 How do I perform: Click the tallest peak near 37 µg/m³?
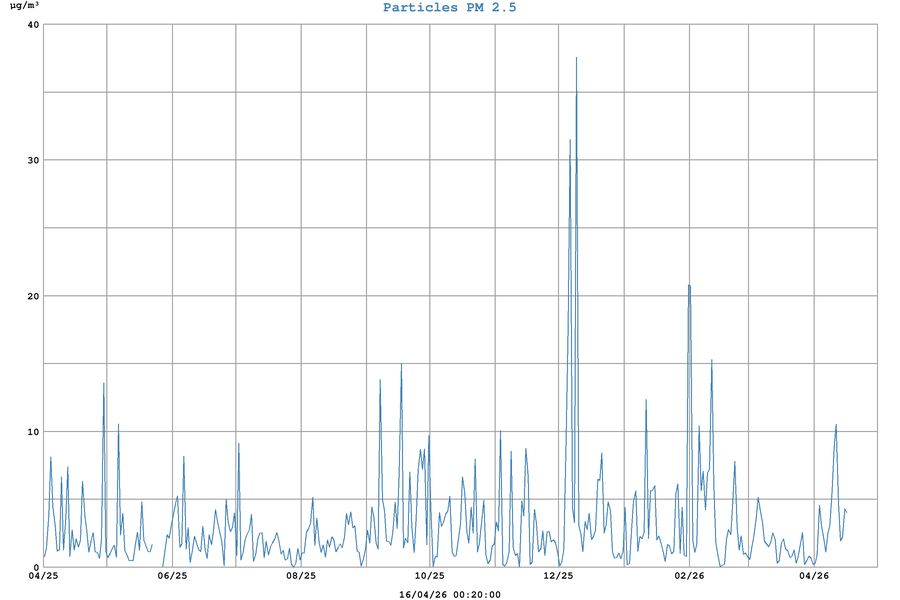tap(576, 59)
